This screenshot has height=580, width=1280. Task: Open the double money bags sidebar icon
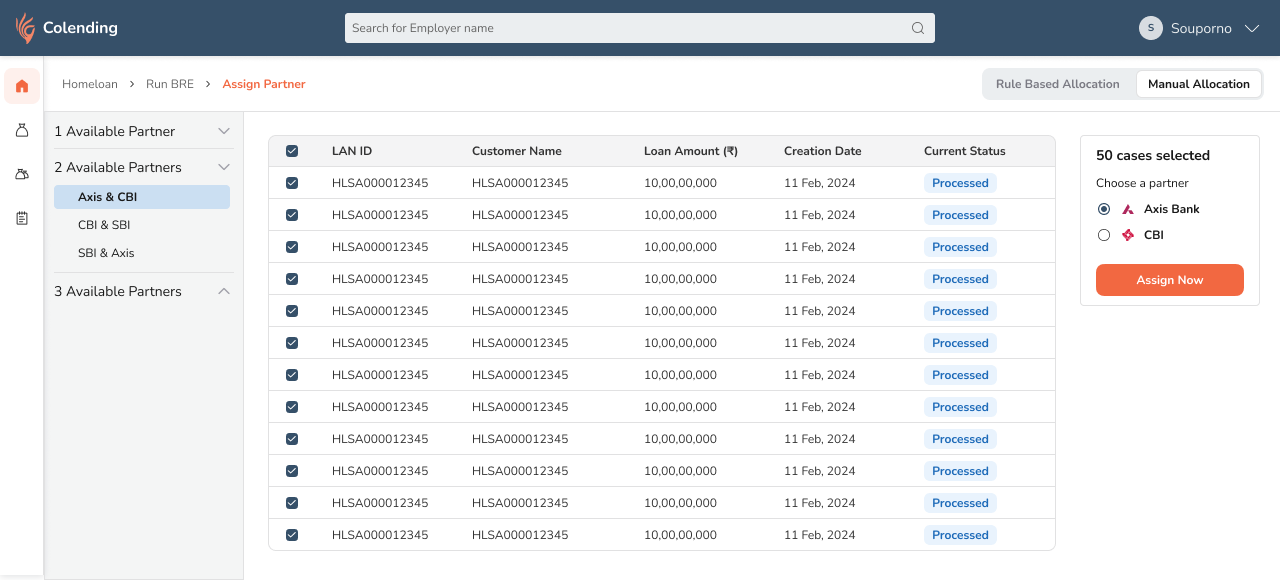pyautogui.click(x=22, y=174)
